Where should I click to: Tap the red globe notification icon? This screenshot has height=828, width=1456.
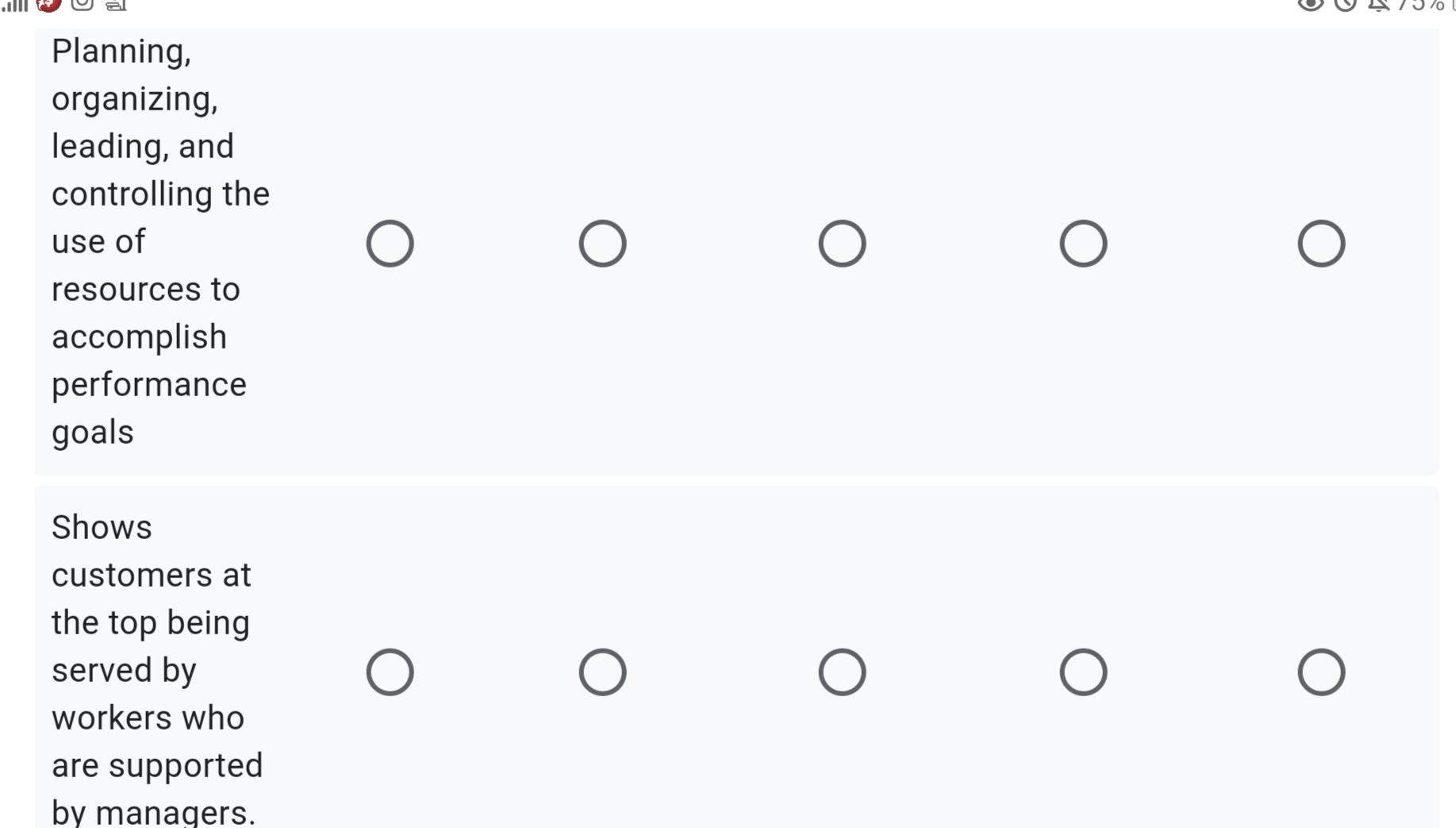point(48,5)
